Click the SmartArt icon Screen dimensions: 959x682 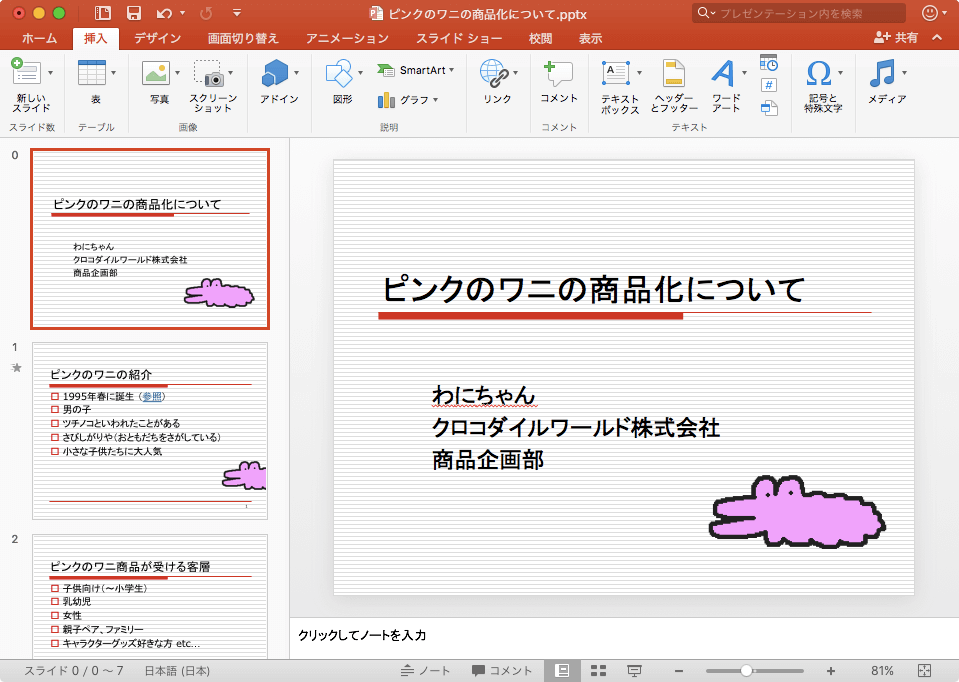tap(387, 70)
